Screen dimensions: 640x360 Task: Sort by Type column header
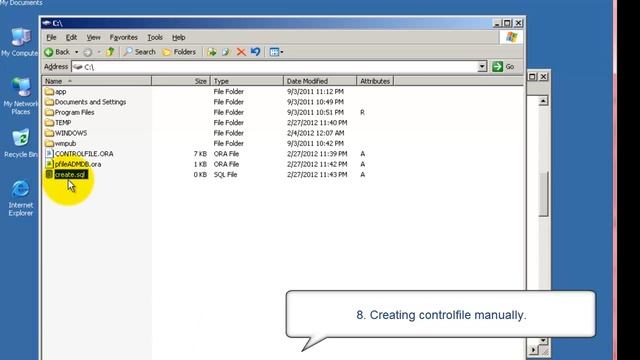[247, 81]
